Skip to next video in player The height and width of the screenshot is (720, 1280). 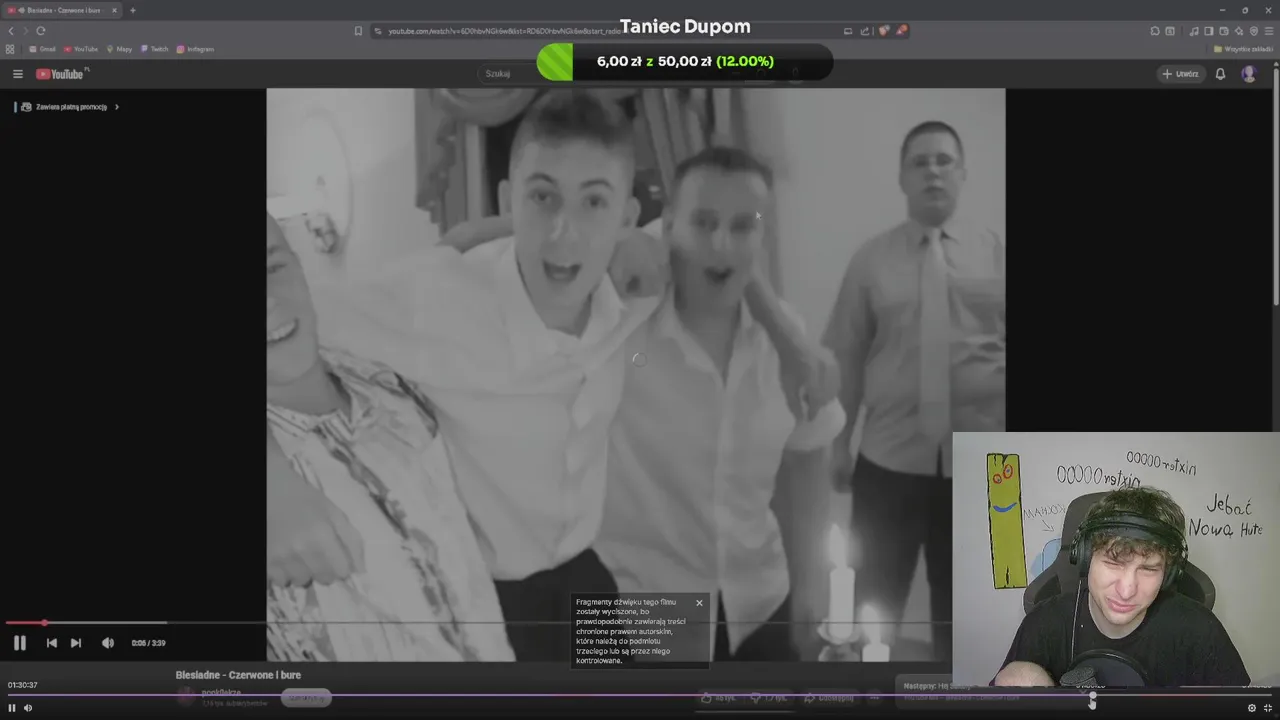[x=76, y=643]
